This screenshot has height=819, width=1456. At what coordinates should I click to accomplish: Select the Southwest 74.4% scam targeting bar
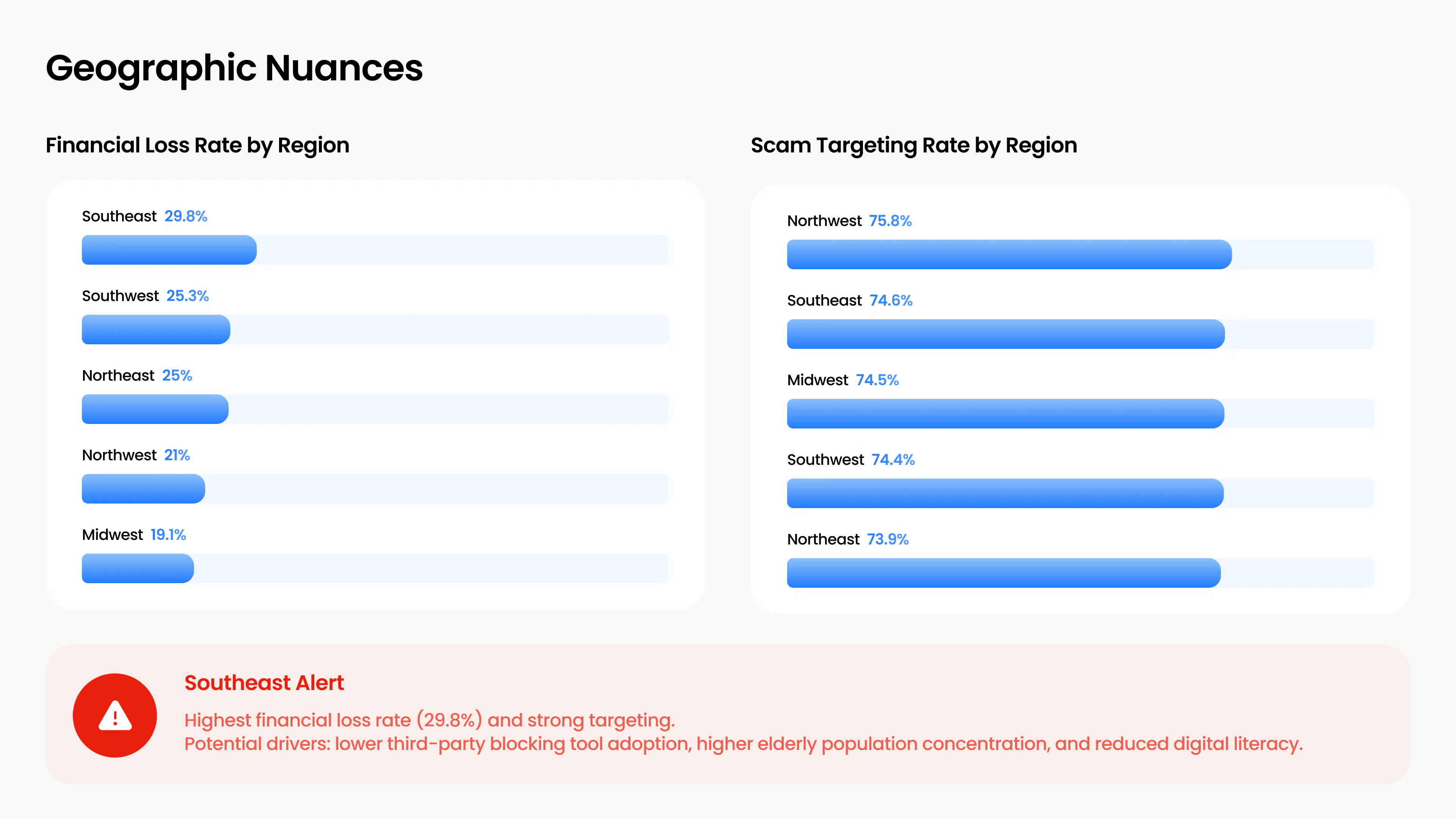point(1005,493)
